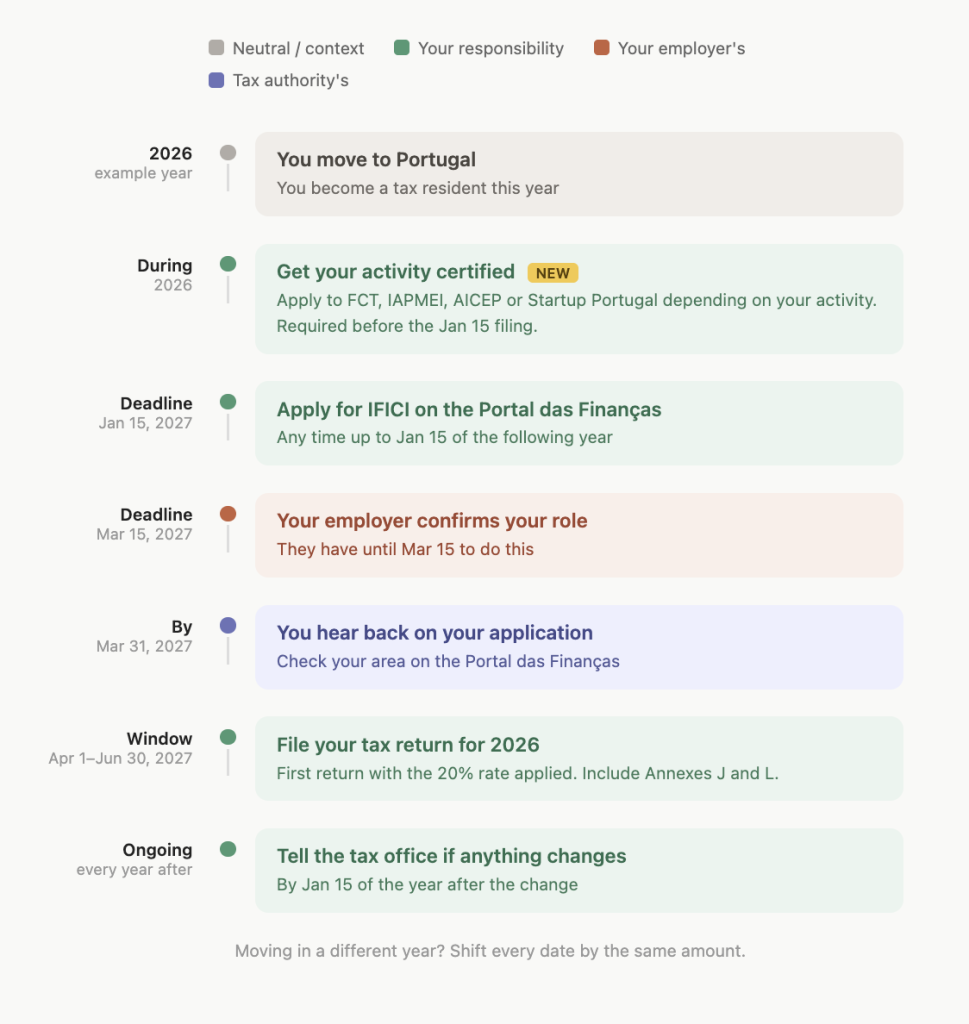Select the purple dot for Mar 31, 2027
The width and height of the screenshot is (969, 1024).
228,626
